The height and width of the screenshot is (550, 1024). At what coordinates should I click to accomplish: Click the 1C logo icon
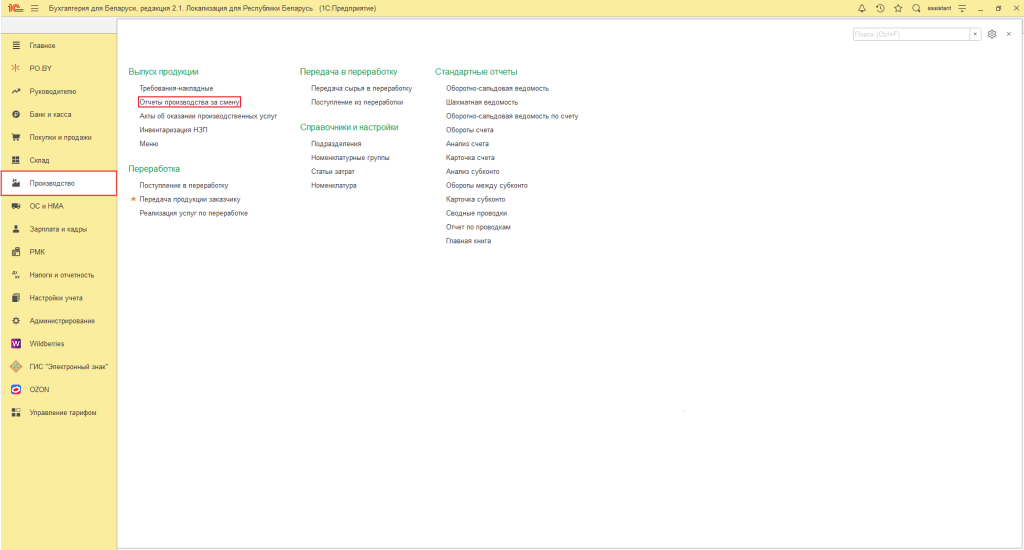tap(13, 8)
